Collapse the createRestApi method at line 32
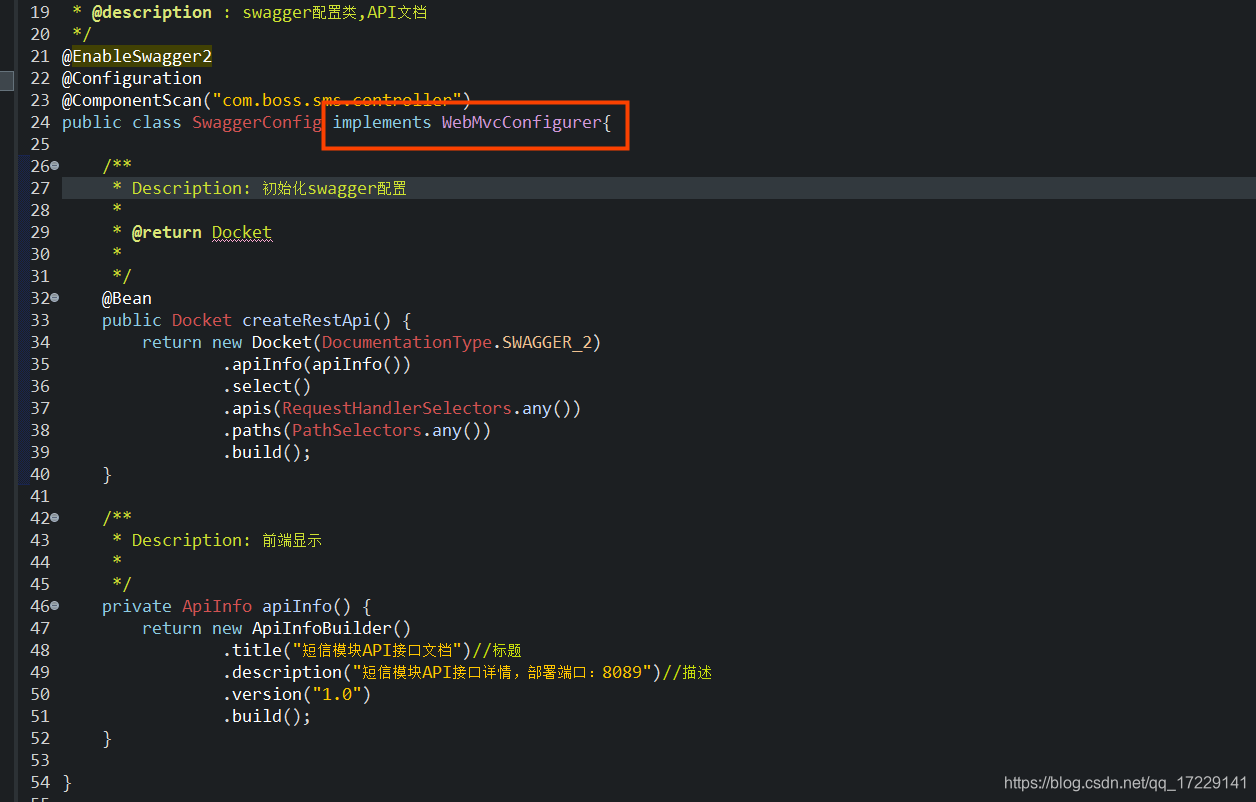1256x802 pixels. point(53,298)
